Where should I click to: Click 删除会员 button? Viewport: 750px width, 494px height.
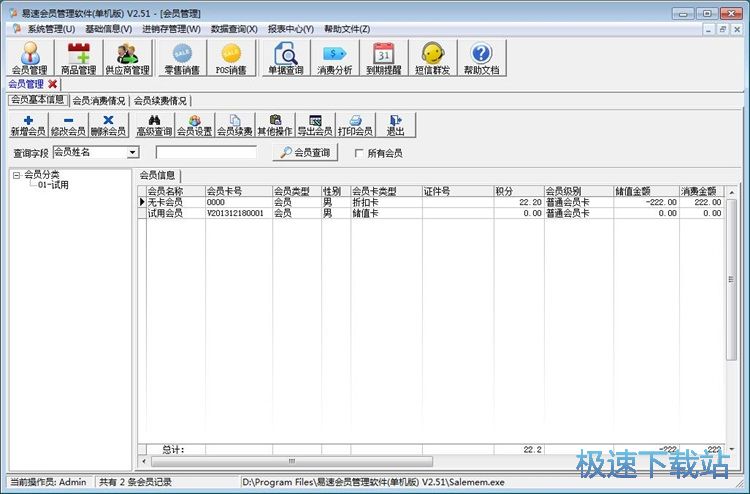pyautogui.click(x=108, y=125)
